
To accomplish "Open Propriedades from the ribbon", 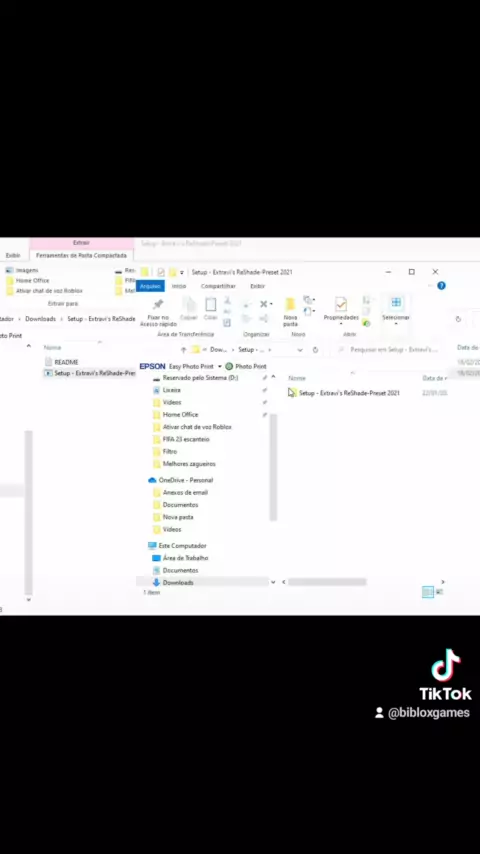I will click(x=341, y=308).
